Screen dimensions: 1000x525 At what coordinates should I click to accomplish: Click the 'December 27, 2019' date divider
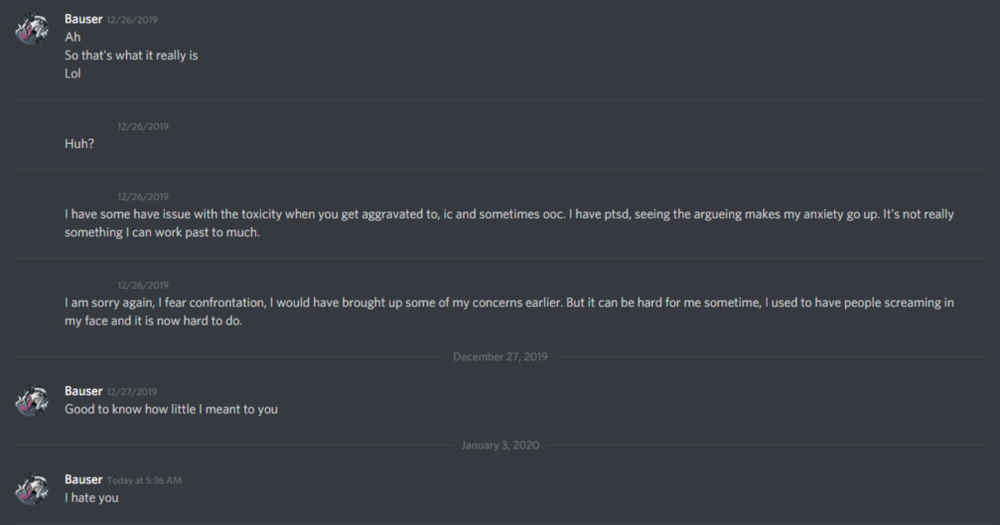point(500,356)
